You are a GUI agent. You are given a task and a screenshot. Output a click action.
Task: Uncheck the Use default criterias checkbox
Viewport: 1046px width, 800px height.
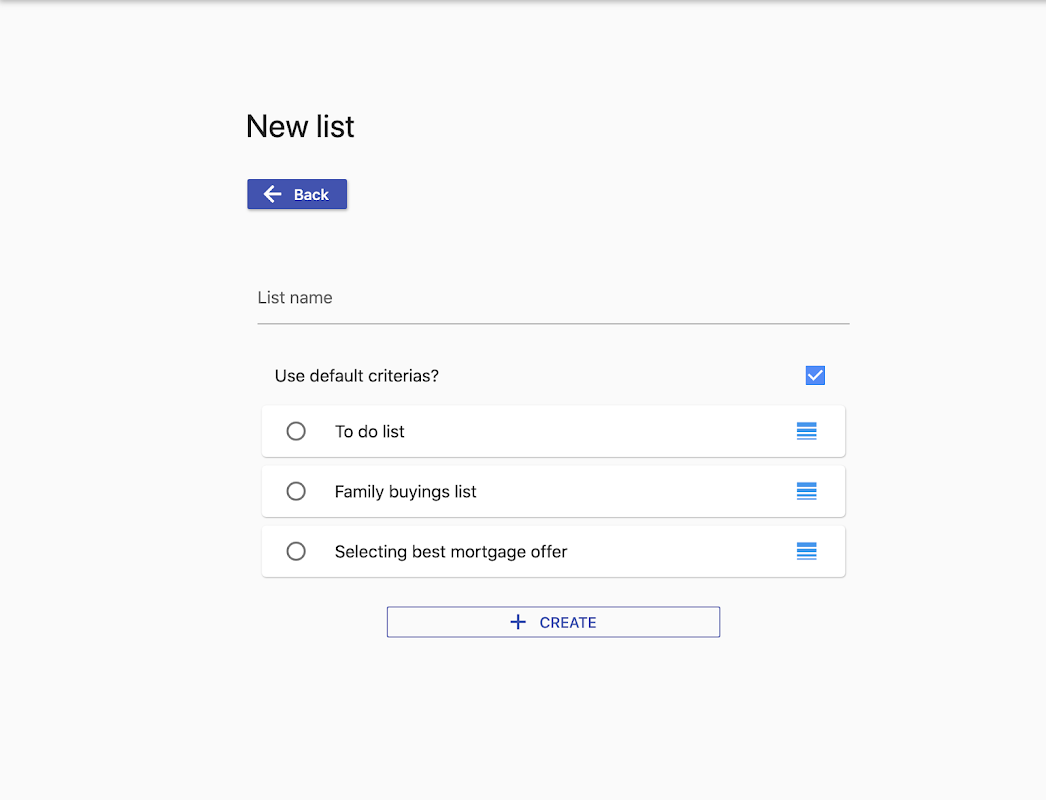point(815,376)
